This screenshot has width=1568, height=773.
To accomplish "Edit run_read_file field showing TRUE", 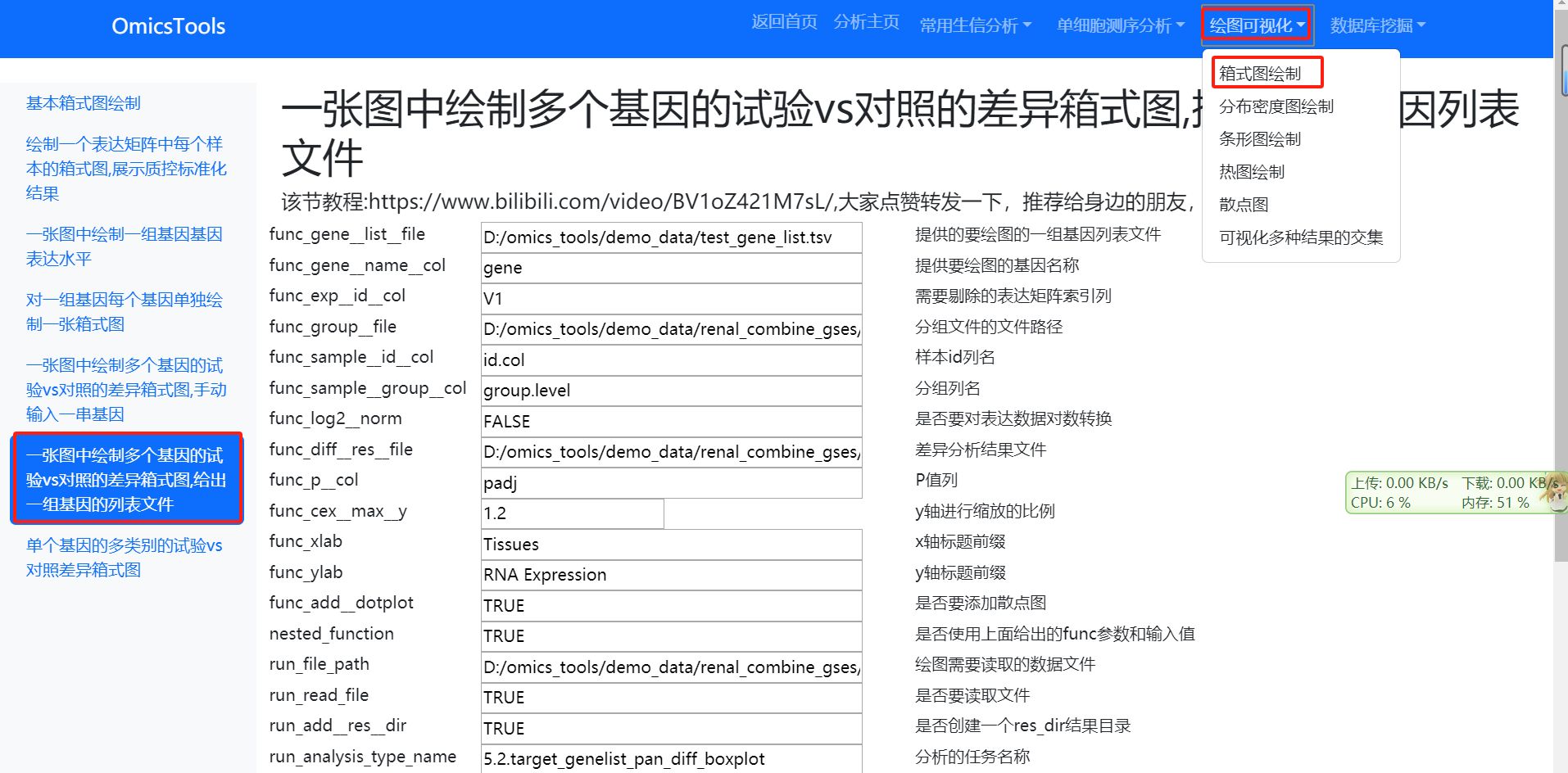I will click(671, 698).
